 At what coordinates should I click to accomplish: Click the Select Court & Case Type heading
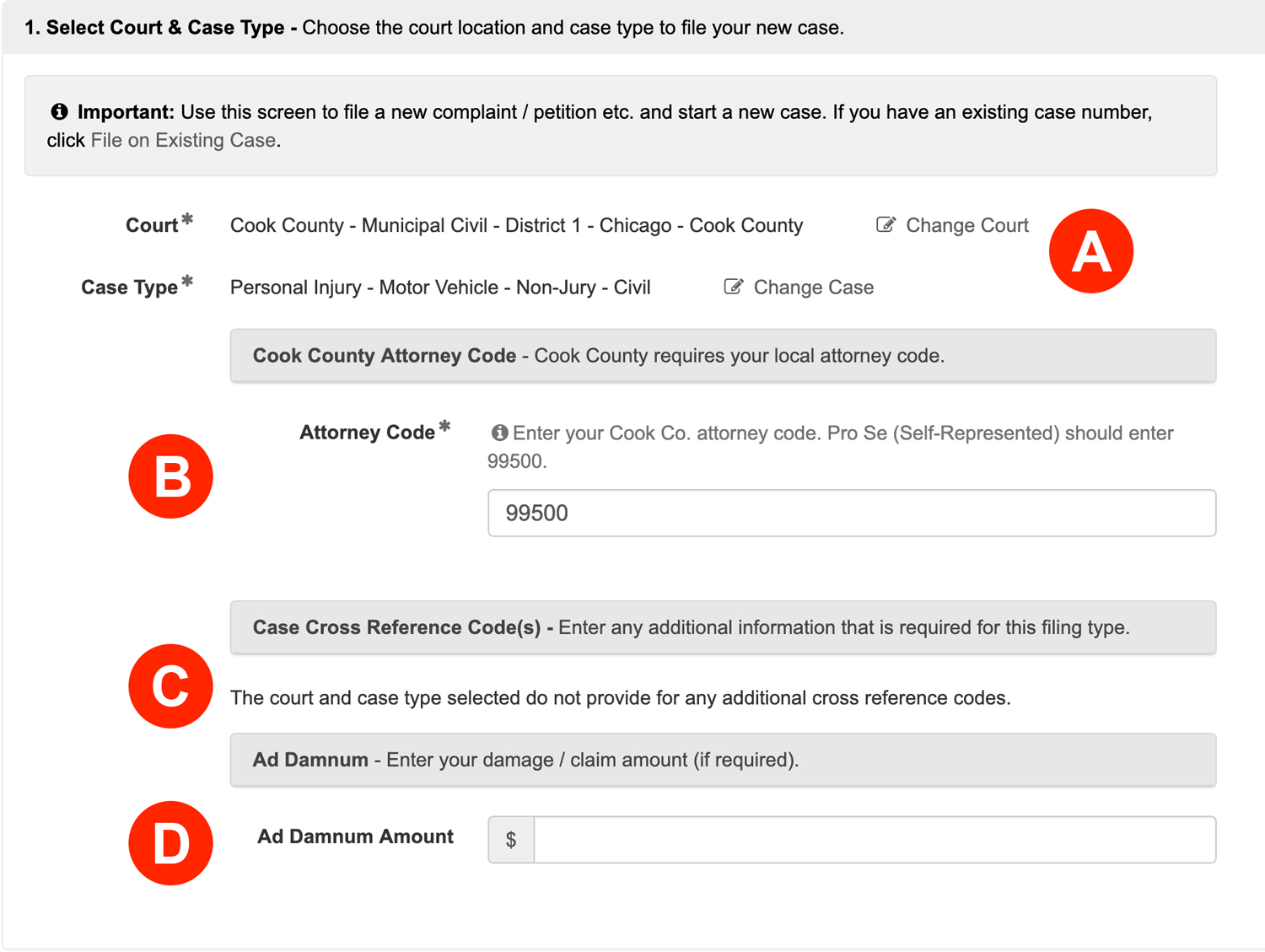164,28
